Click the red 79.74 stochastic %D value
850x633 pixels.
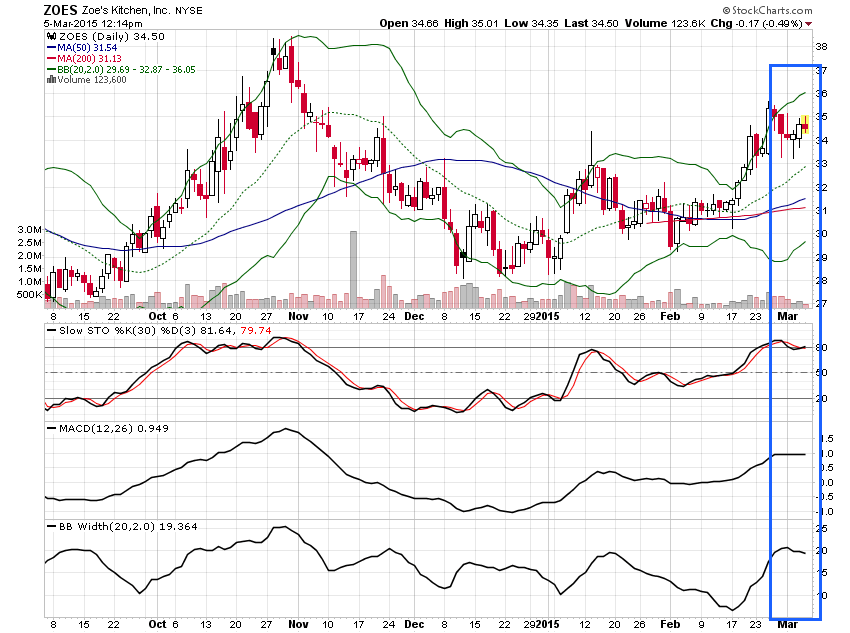click(255, 331)
